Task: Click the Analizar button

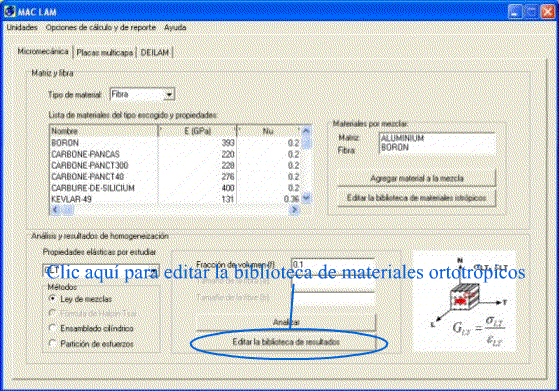Action: coord(286,322)
